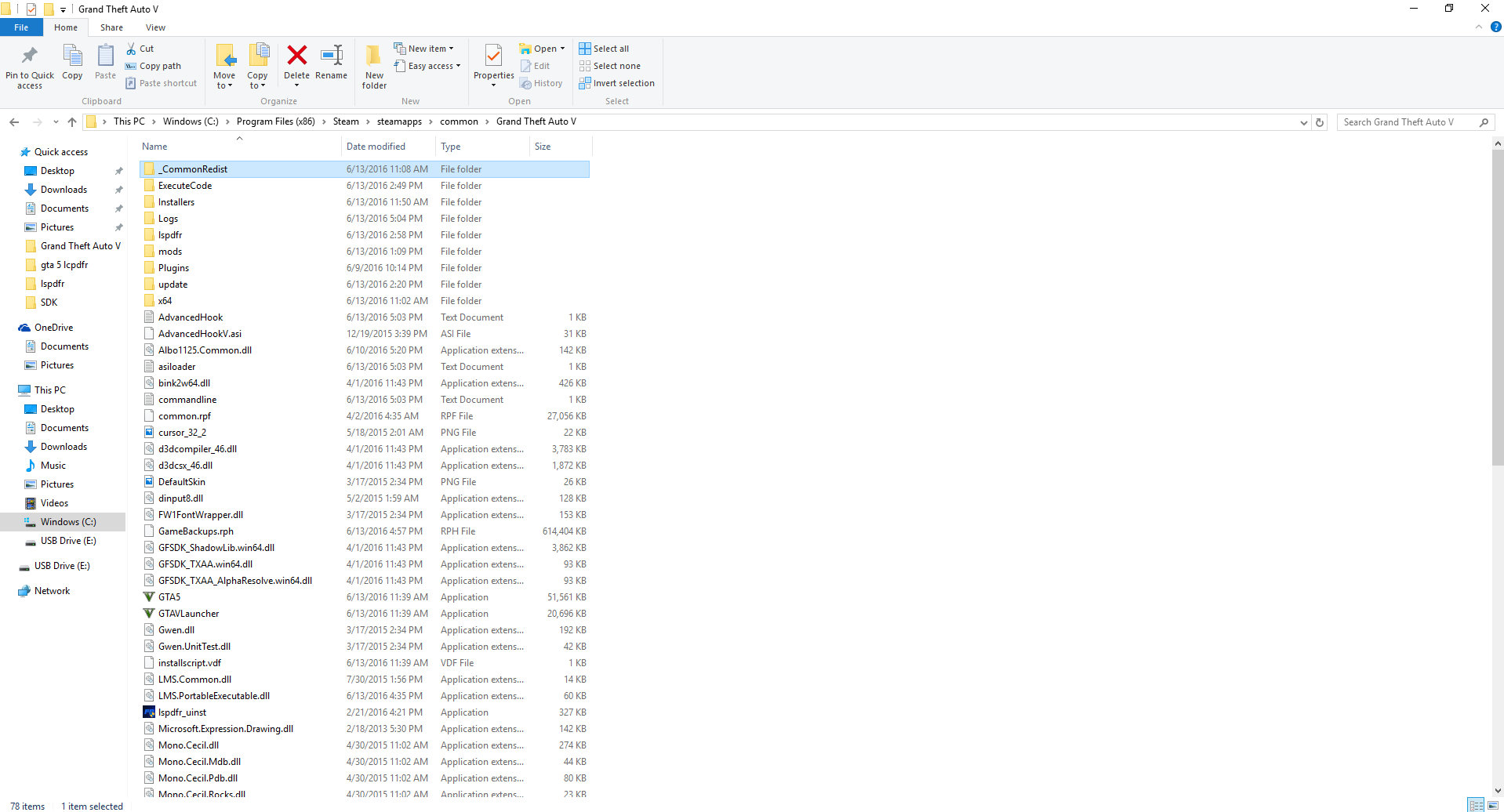Click the scroll down arrow of file list
1504x812 pixels.
(1498, 791)
